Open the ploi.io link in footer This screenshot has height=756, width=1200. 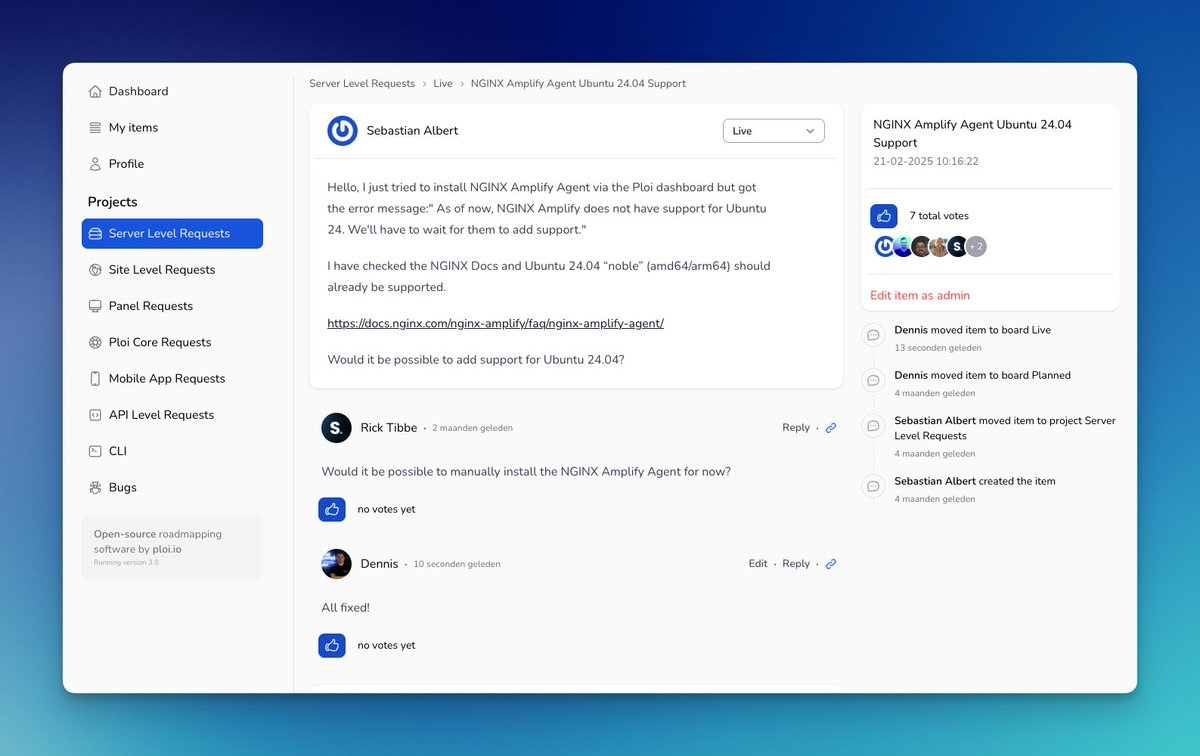(x=167, y=549)
